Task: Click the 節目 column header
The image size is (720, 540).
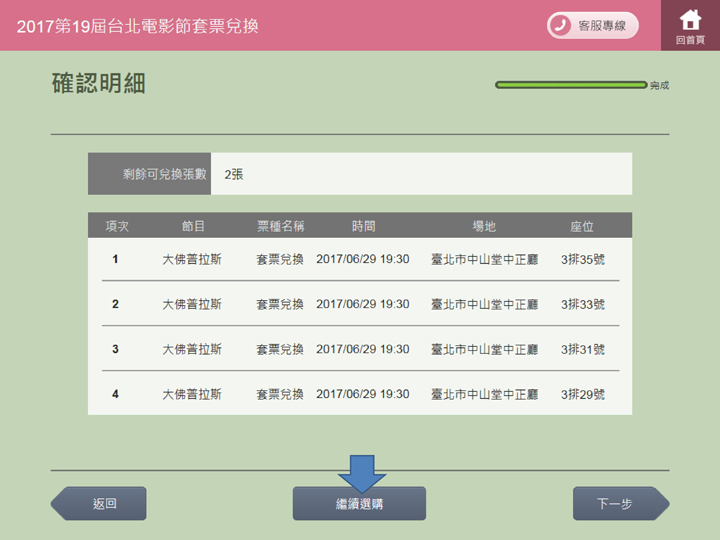Action: [x=193, y=226]
